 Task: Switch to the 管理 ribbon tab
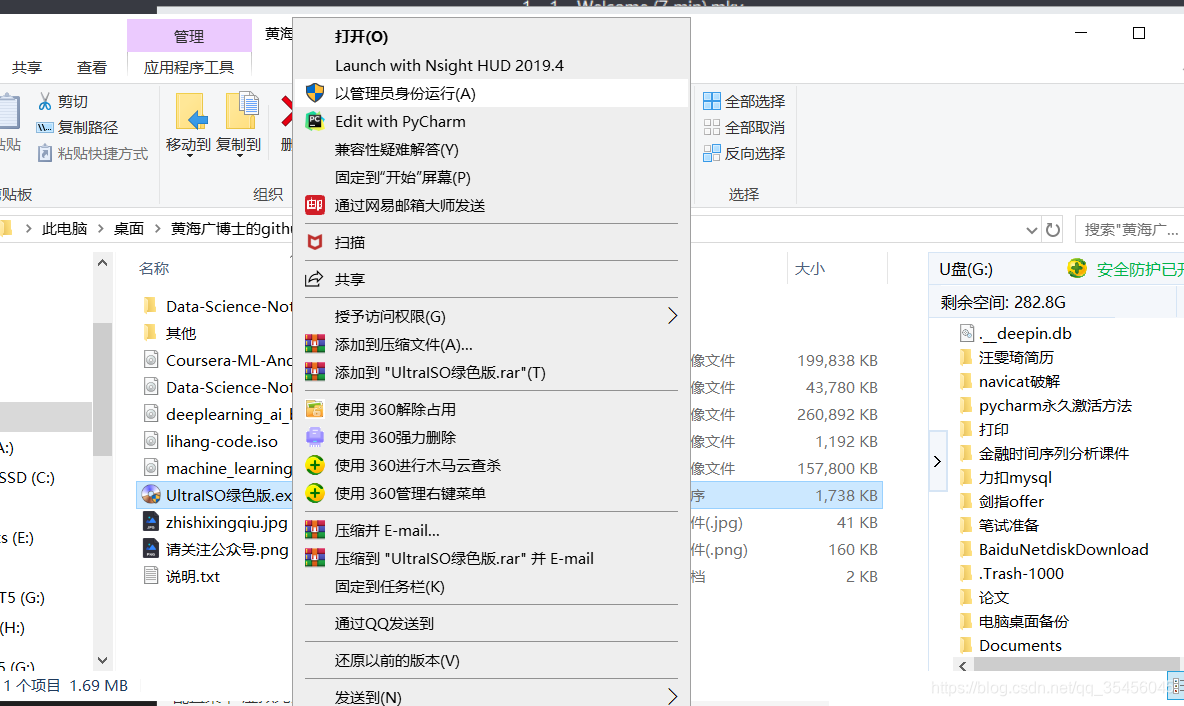click(x=189, y=36)
